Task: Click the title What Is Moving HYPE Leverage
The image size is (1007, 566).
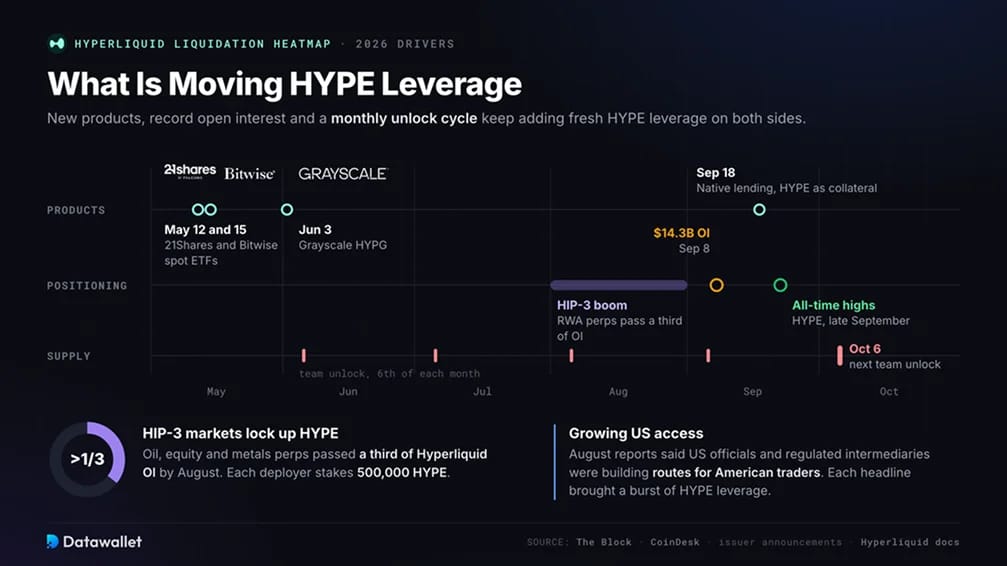Action: coord(285,84)
